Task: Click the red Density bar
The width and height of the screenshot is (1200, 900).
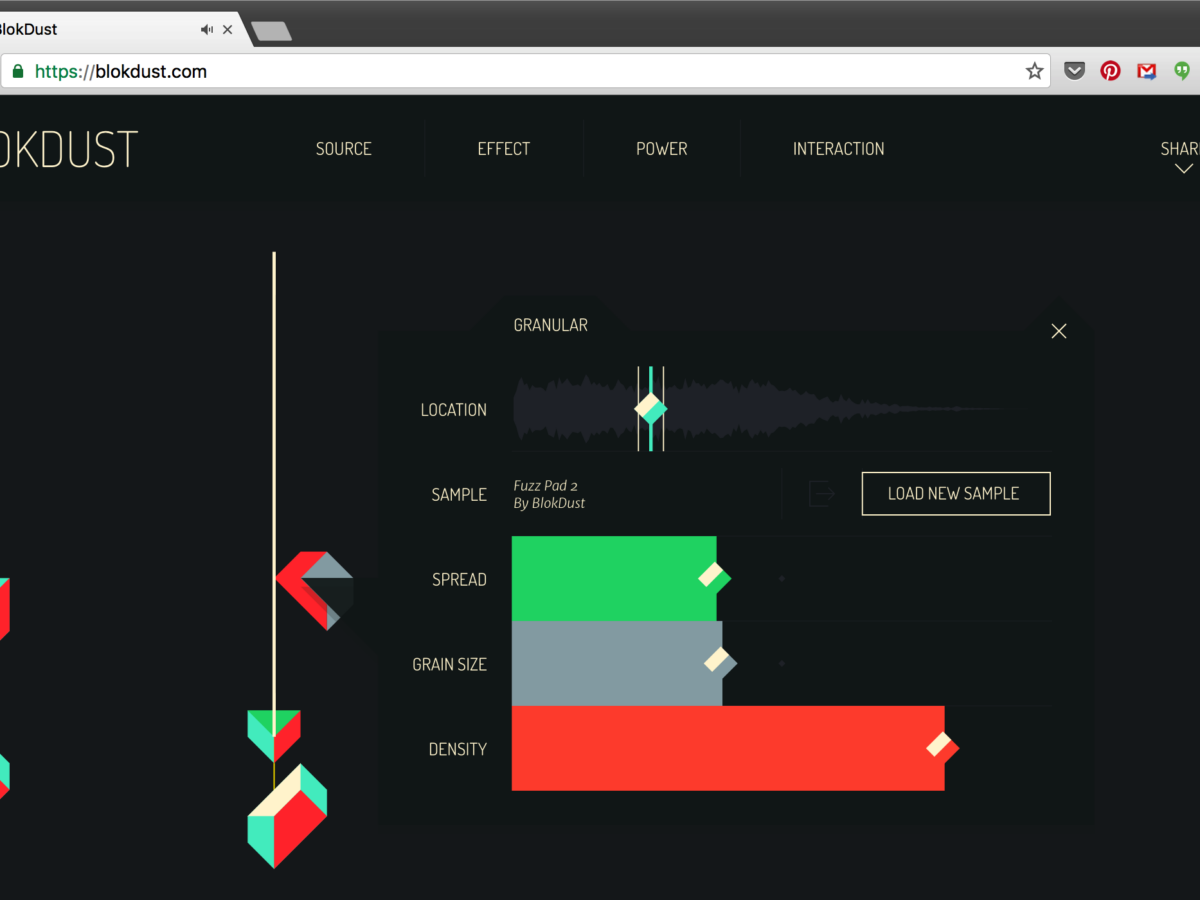Action: [x=728, y=748]
